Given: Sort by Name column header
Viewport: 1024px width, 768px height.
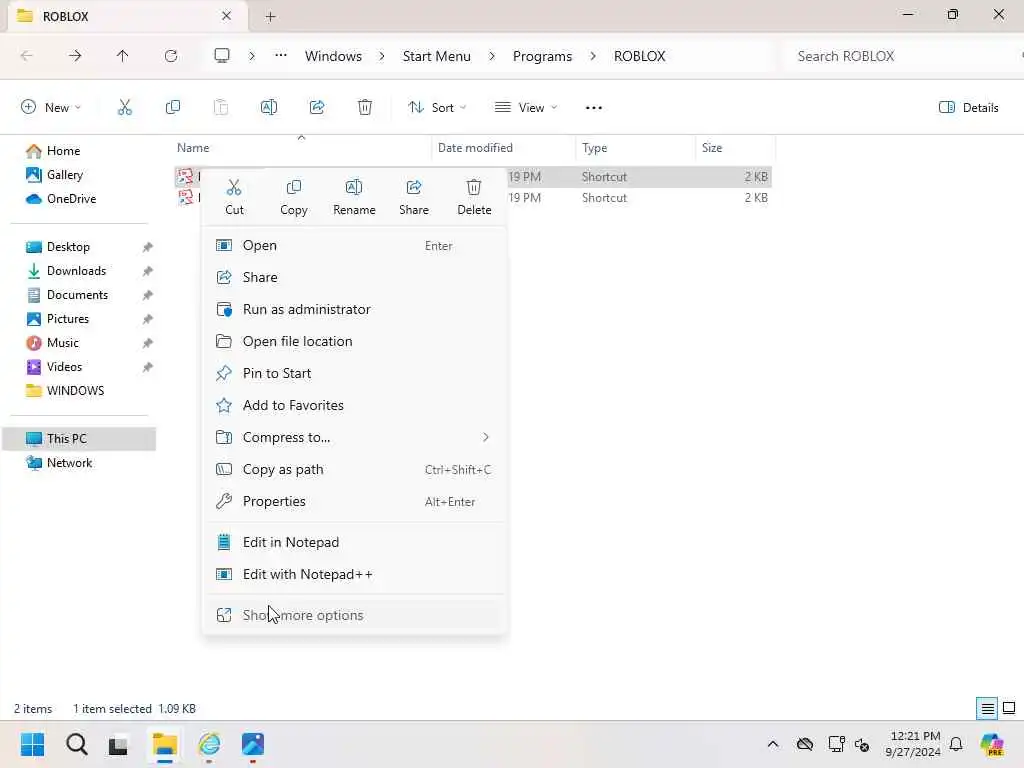Looking at the screenshot, I should click(x=302, y=148).
